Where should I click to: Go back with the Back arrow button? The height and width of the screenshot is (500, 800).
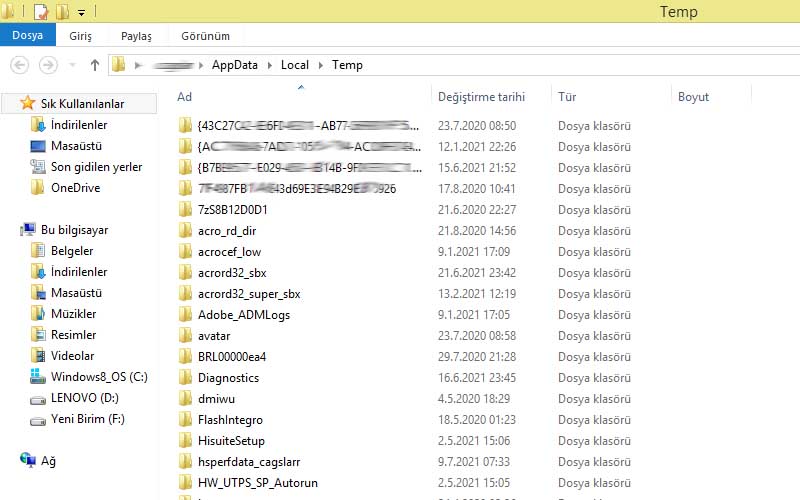19,65
